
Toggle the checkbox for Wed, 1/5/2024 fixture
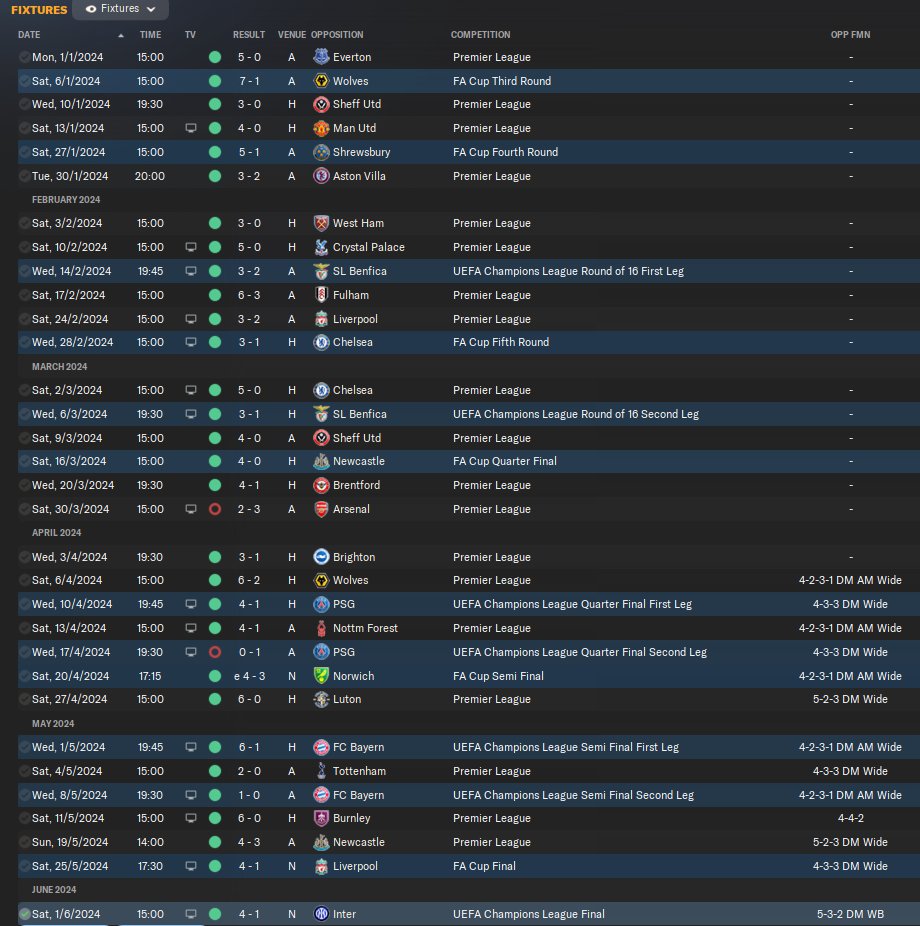click(24, 747)
